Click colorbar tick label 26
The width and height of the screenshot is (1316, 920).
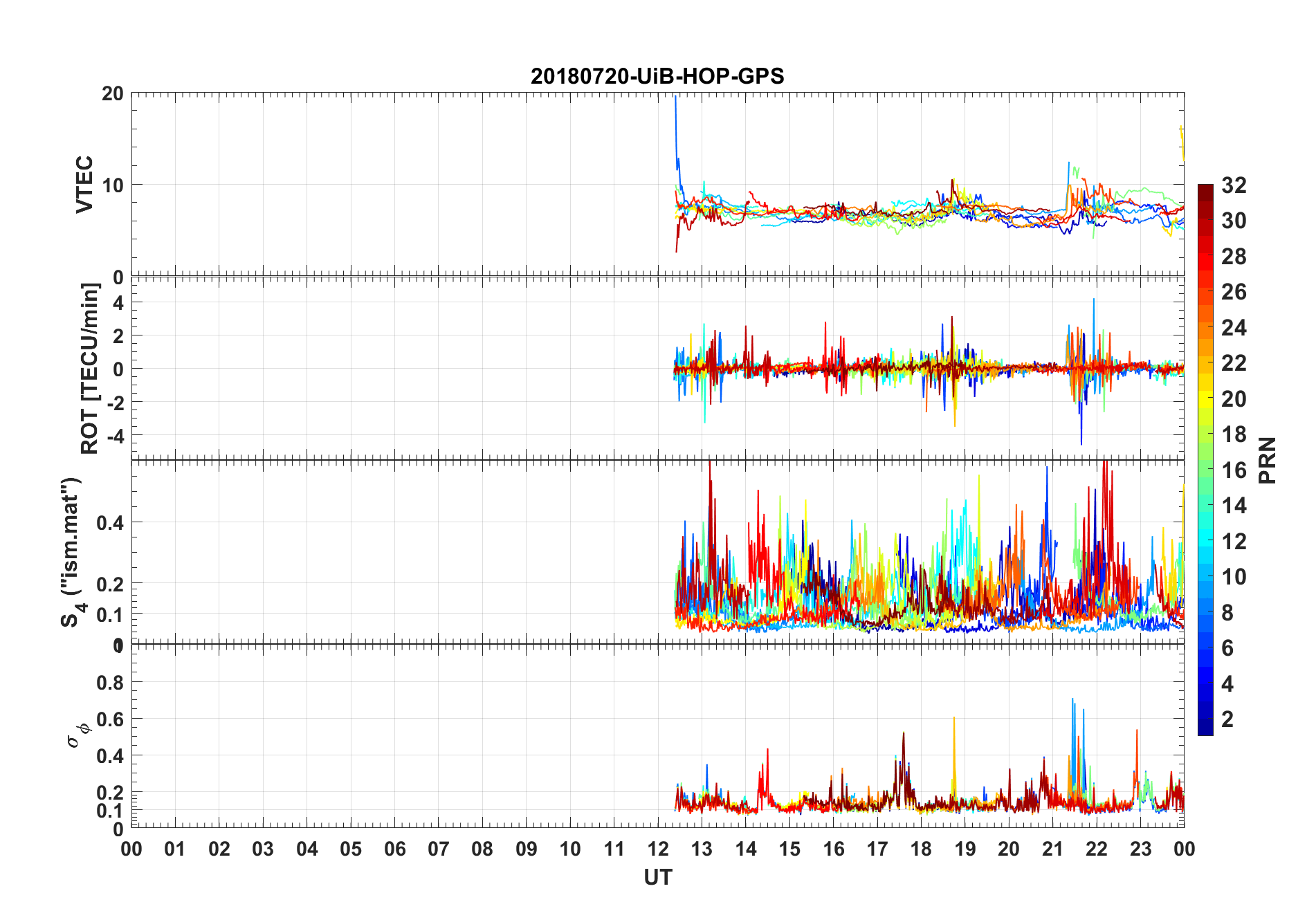[1234, 292]
